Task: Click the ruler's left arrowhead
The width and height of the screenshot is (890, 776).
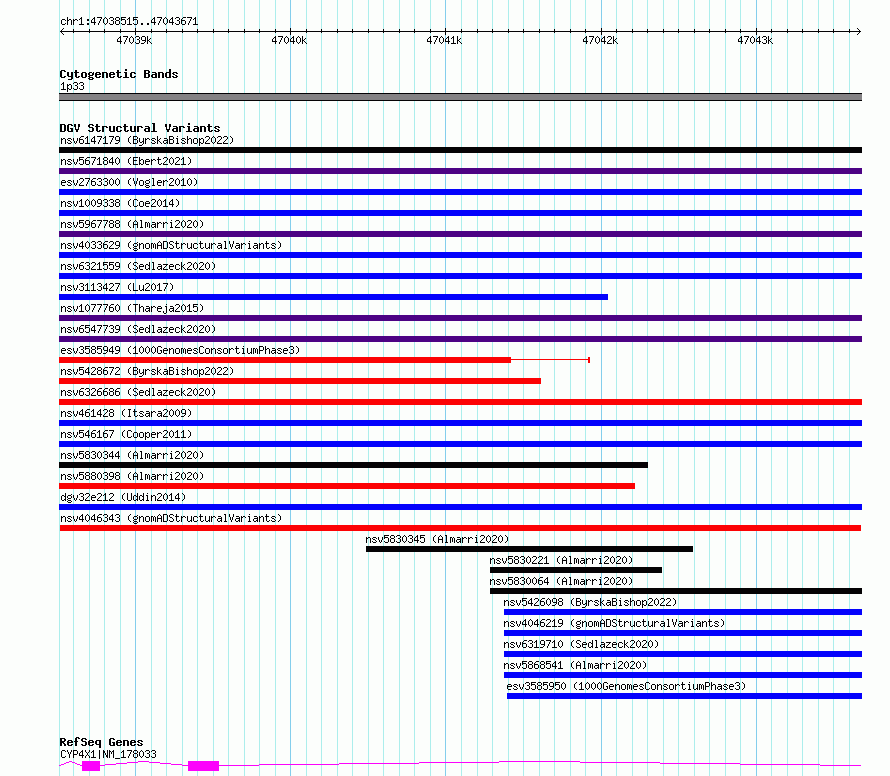Action: tap(62, 32)
